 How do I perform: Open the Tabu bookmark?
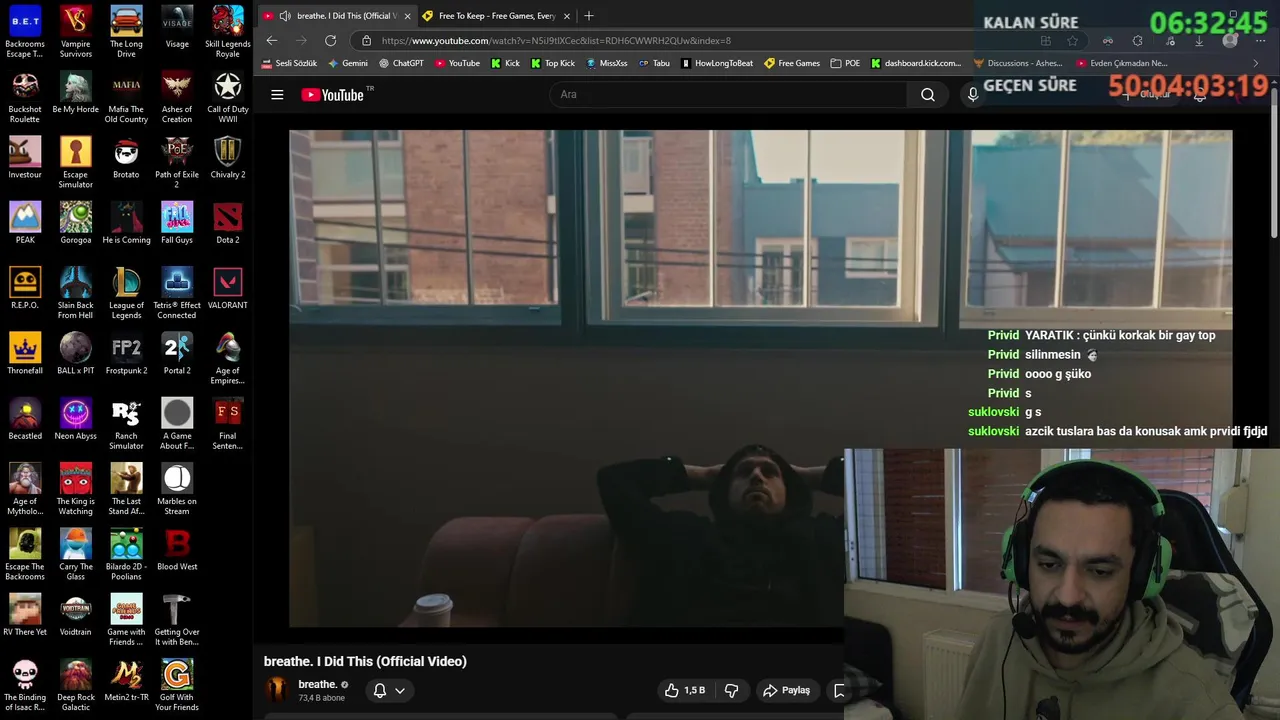pos(654,63)
